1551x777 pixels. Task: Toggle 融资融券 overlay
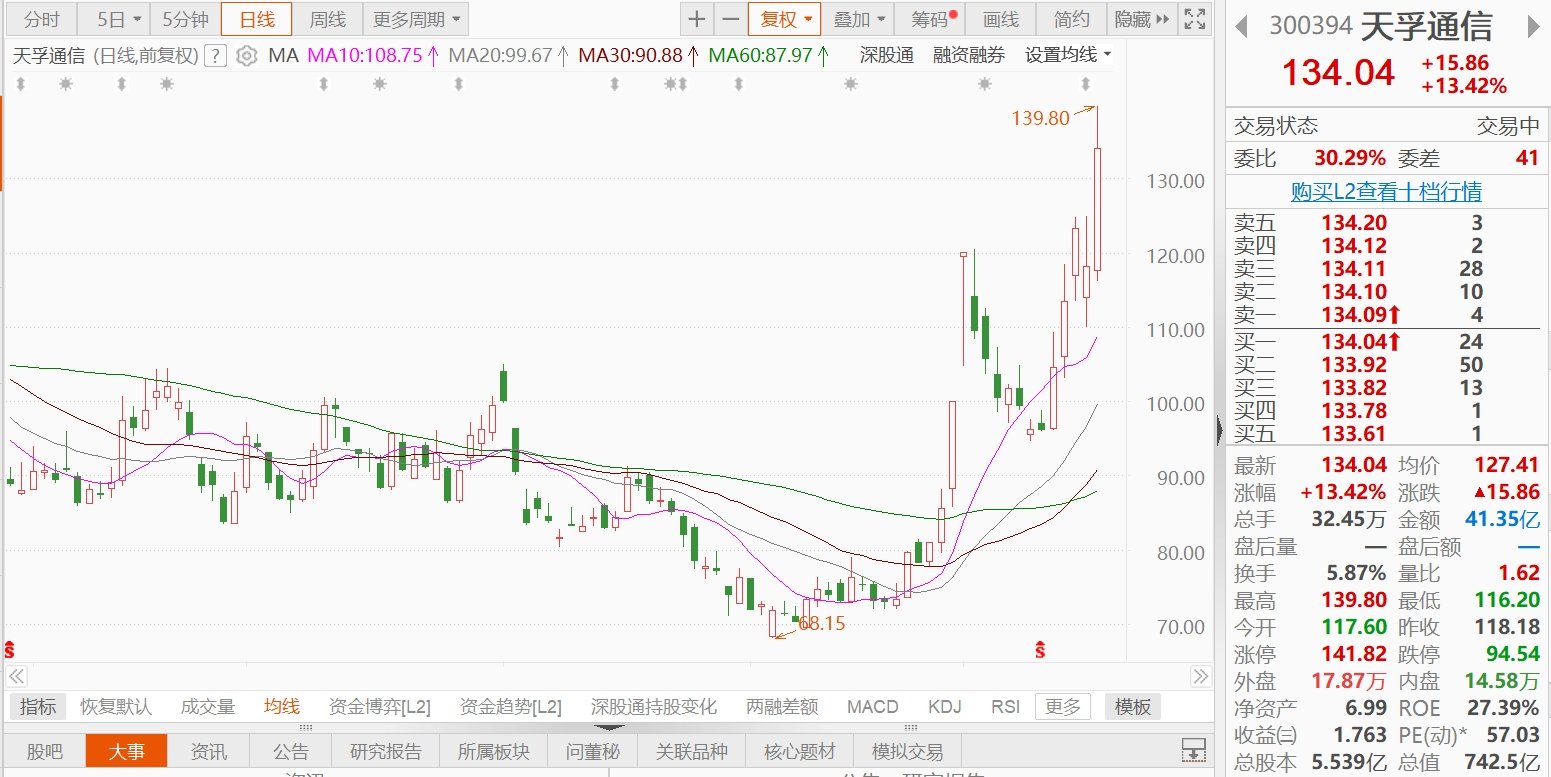[x=969, y=56]
